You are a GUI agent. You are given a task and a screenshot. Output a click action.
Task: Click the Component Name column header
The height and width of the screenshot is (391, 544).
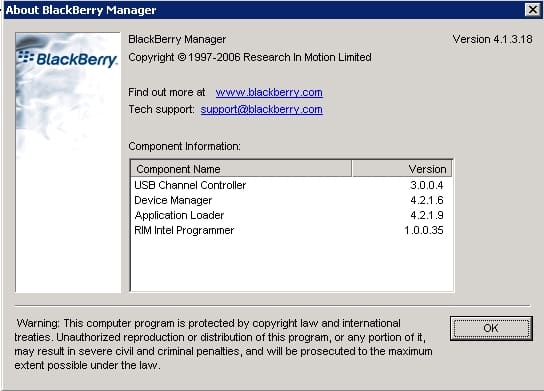pyautogui.click(x=241, y=169)
